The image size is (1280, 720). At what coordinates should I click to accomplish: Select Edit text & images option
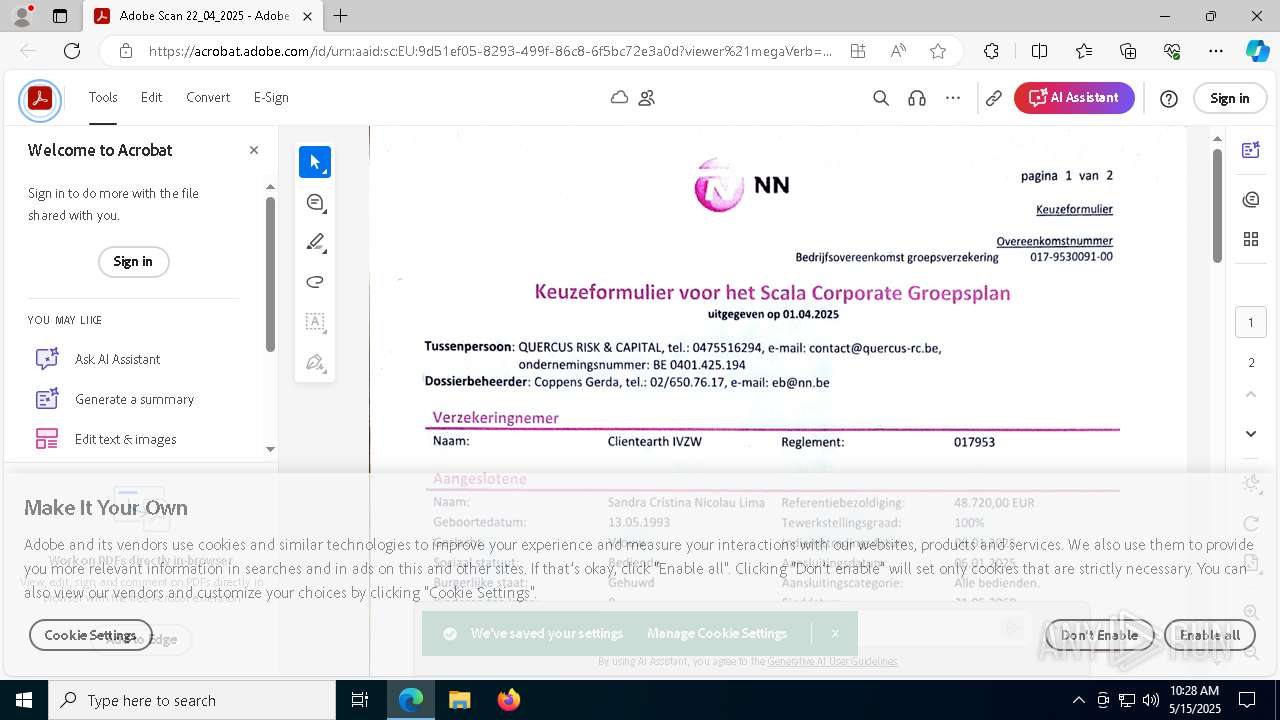[125, 439]
